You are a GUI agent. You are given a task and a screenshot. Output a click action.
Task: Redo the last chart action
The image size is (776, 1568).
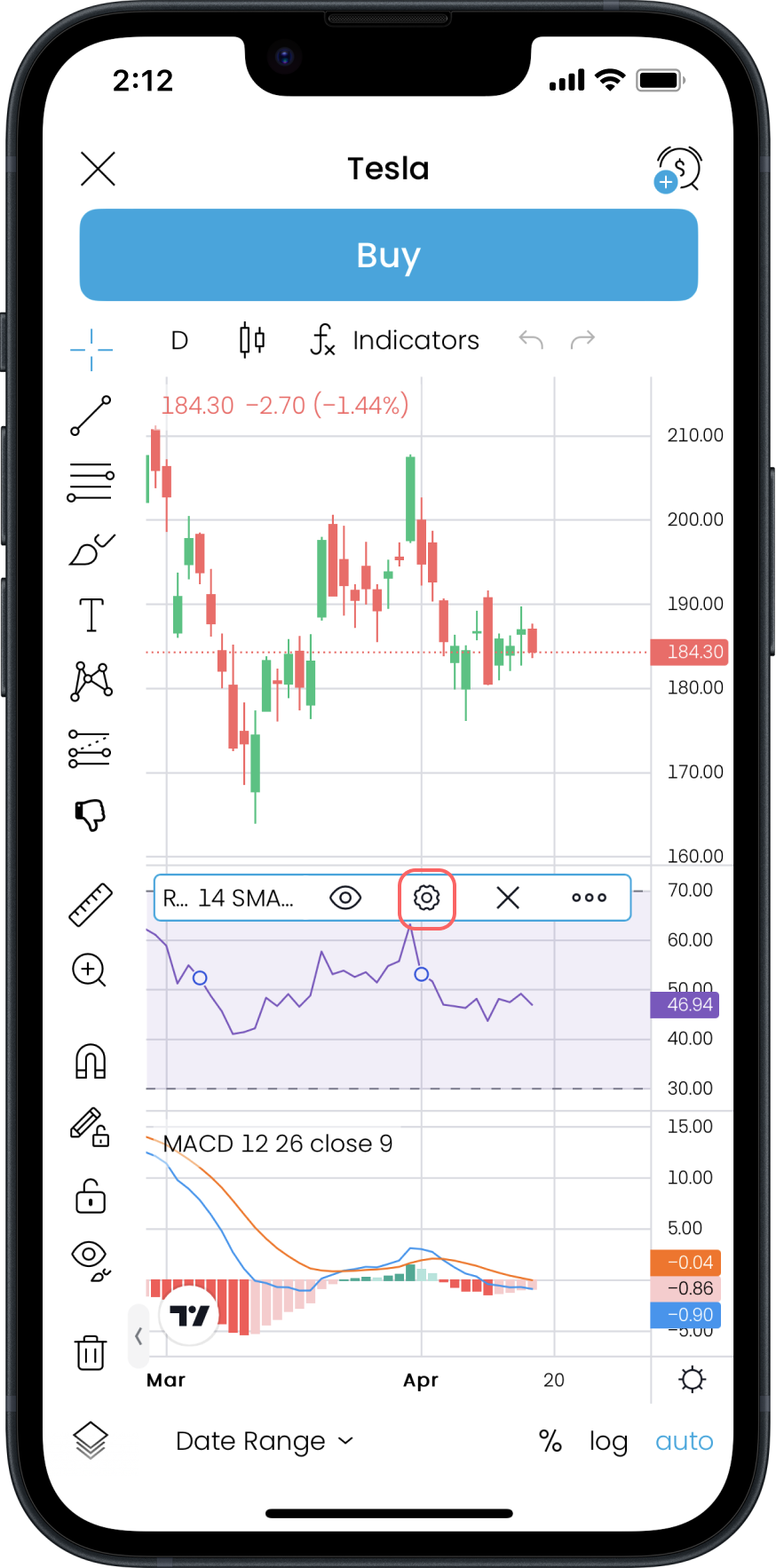582,340
